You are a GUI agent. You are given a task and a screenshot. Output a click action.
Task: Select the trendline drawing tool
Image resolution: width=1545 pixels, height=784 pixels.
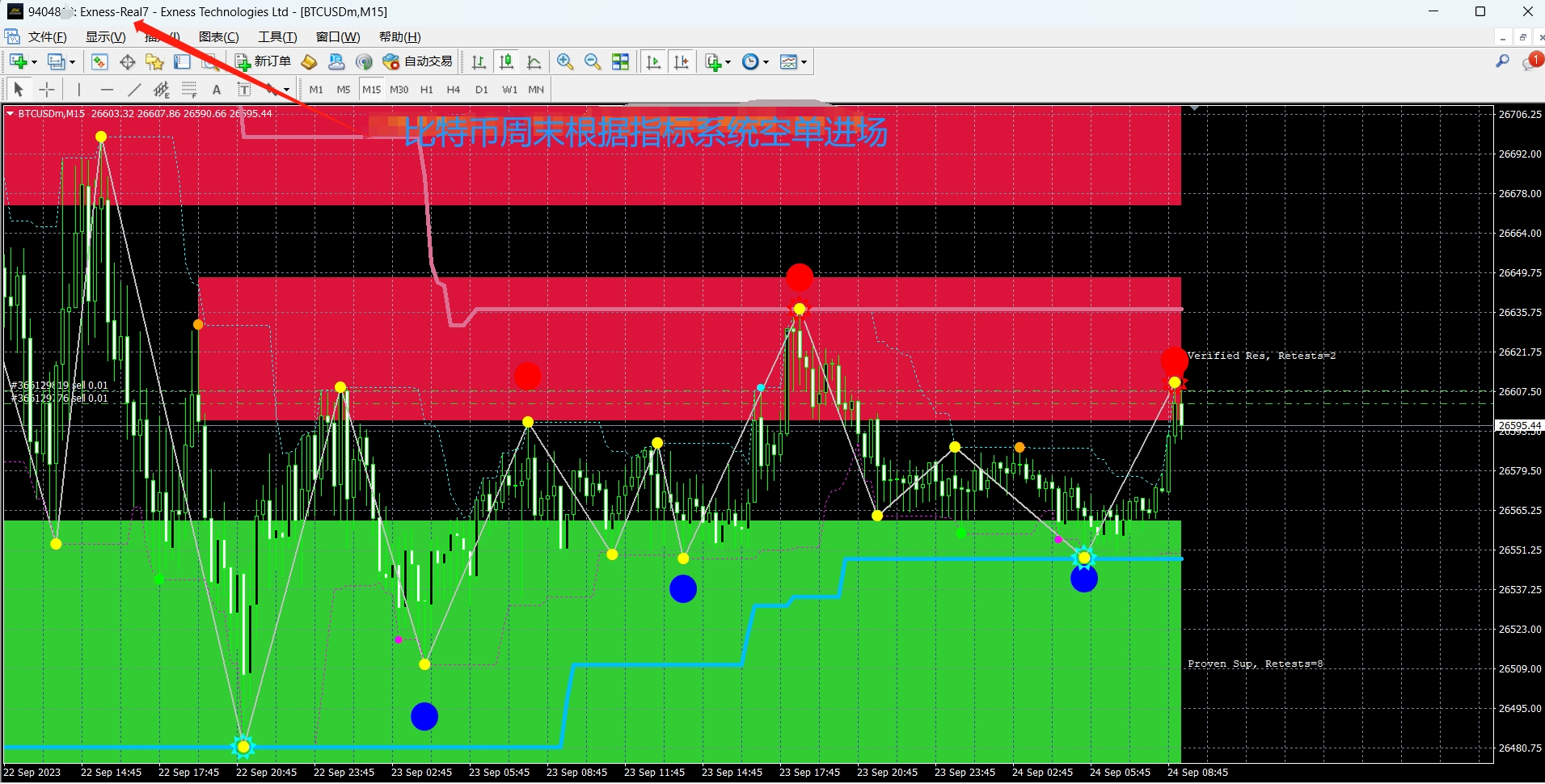(x=134, y=90)
